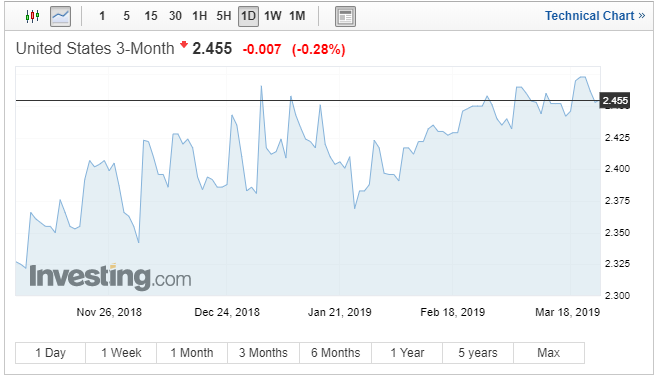The height and width of the screenshot is (377, 656).
Task: Select the area line chart icon
Action: coord(60,16)
